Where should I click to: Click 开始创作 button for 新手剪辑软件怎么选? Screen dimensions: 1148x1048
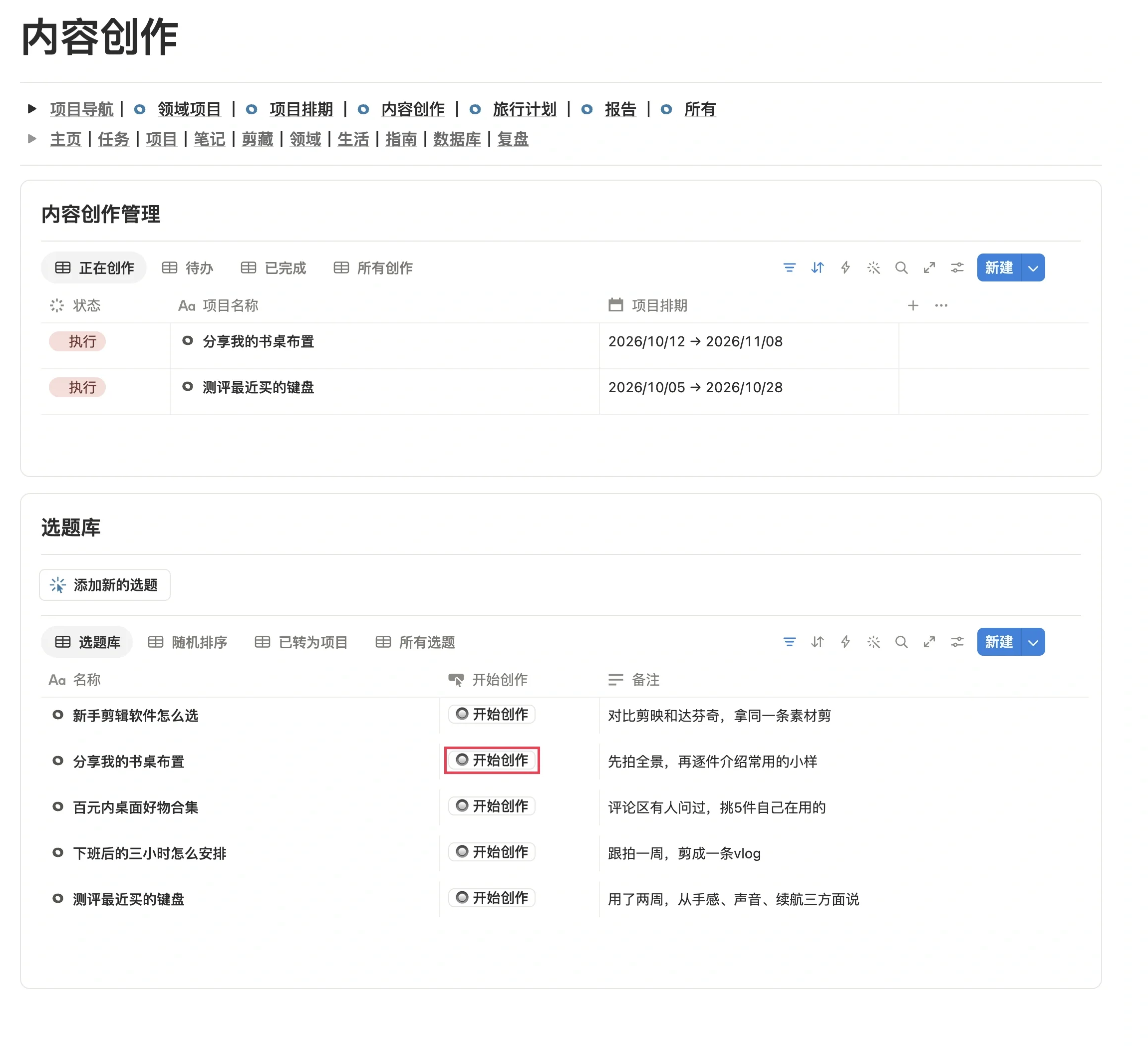point(492,714)
